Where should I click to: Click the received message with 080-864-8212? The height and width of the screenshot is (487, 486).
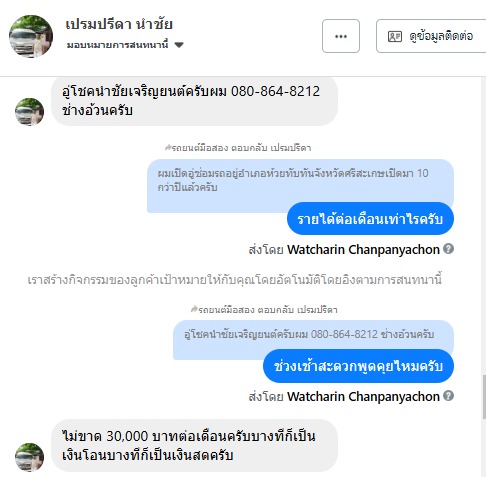pos(194,101)
